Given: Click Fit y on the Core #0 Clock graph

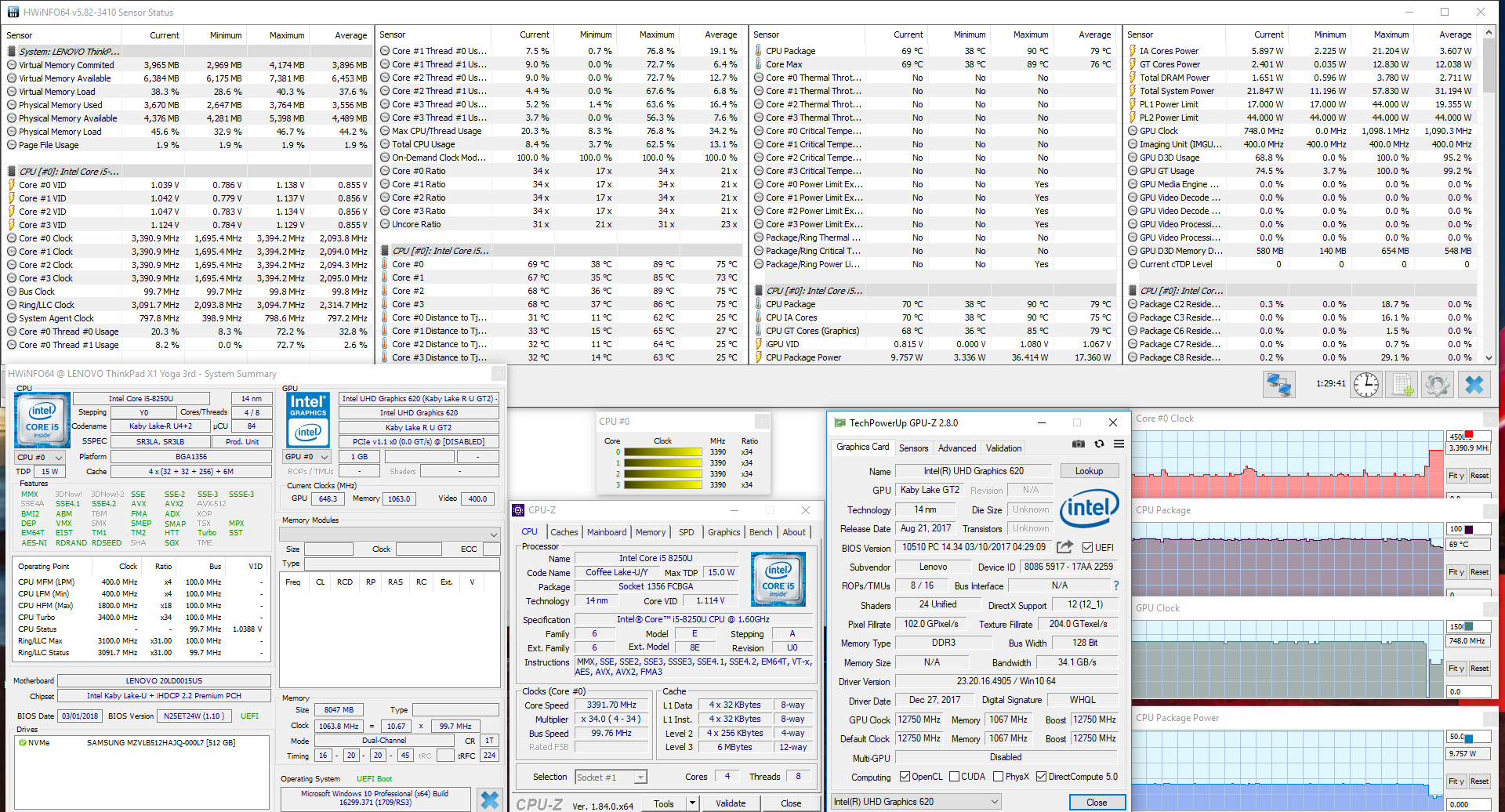Looking at the screenshot, I should tap(1456, 476).
